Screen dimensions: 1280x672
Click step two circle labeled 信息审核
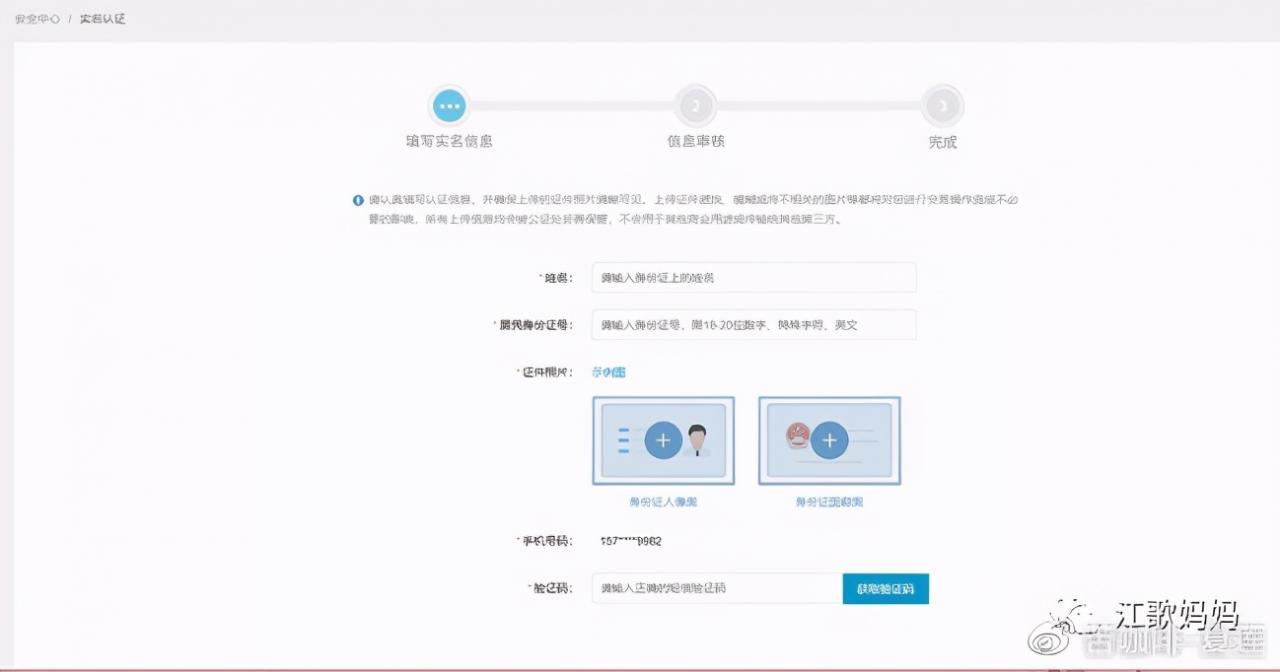(695, 105)
